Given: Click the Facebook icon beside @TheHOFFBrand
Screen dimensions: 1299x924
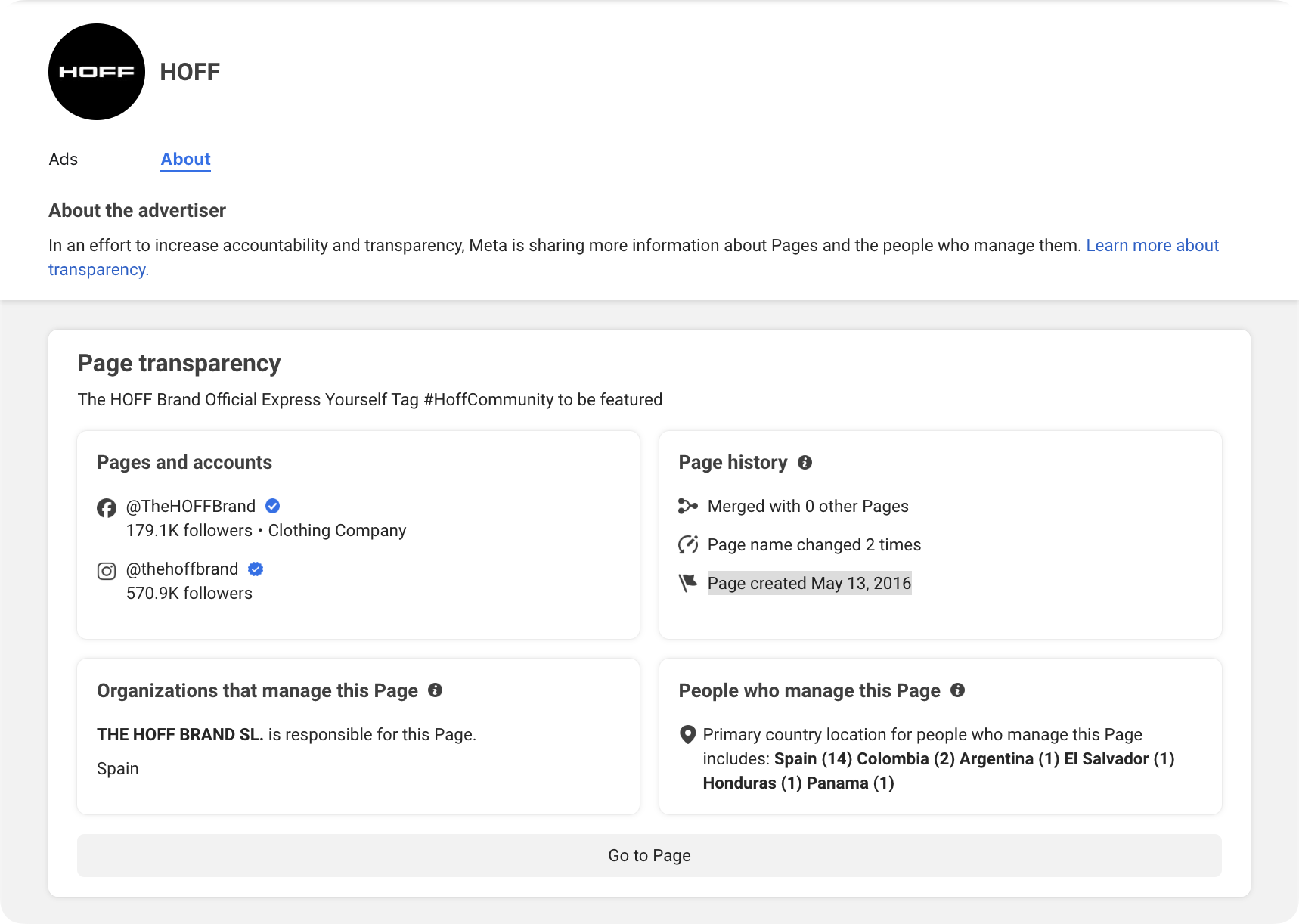Looking at the screenshot, I should (107, 508).
